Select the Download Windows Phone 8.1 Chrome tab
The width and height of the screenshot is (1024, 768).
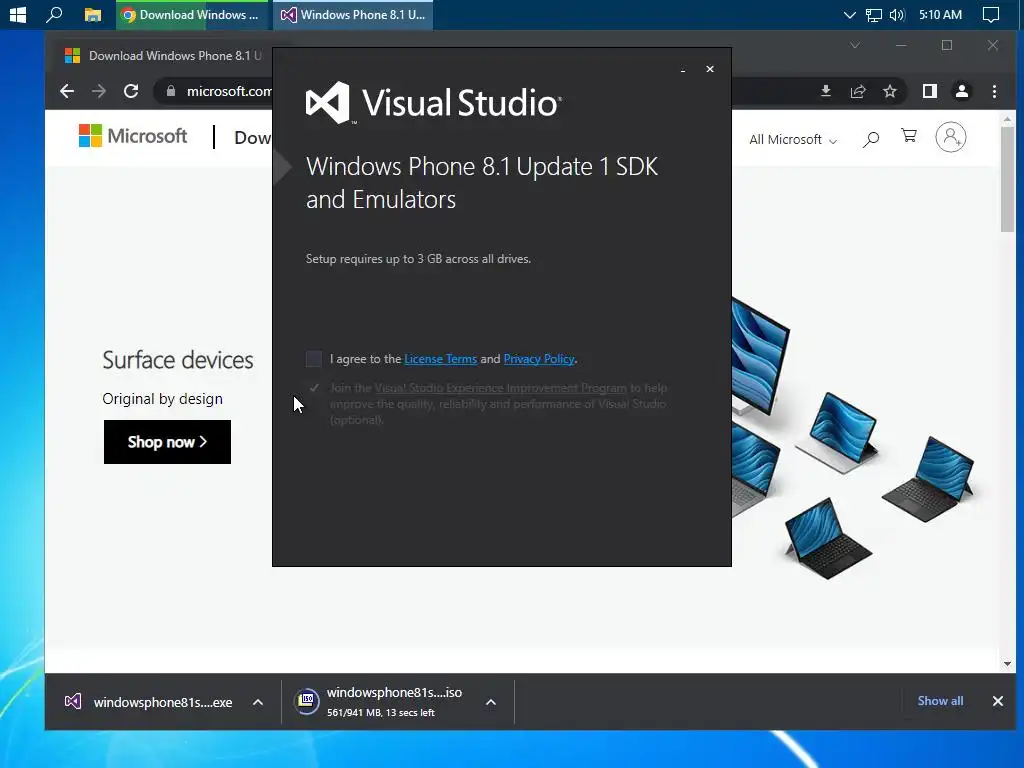(163, 56)
